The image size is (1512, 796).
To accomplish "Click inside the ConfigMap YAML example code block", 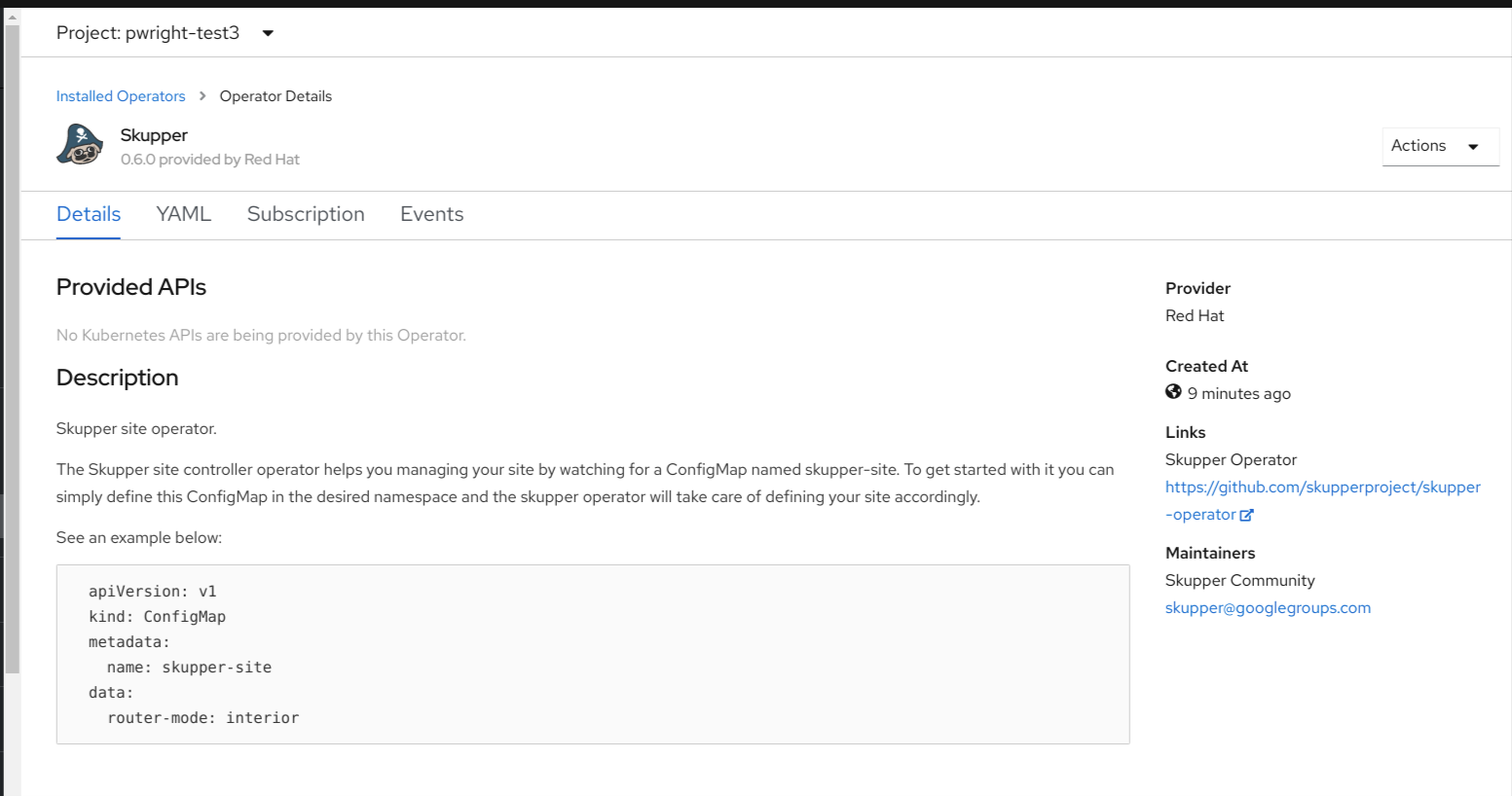I will point(592,654).
